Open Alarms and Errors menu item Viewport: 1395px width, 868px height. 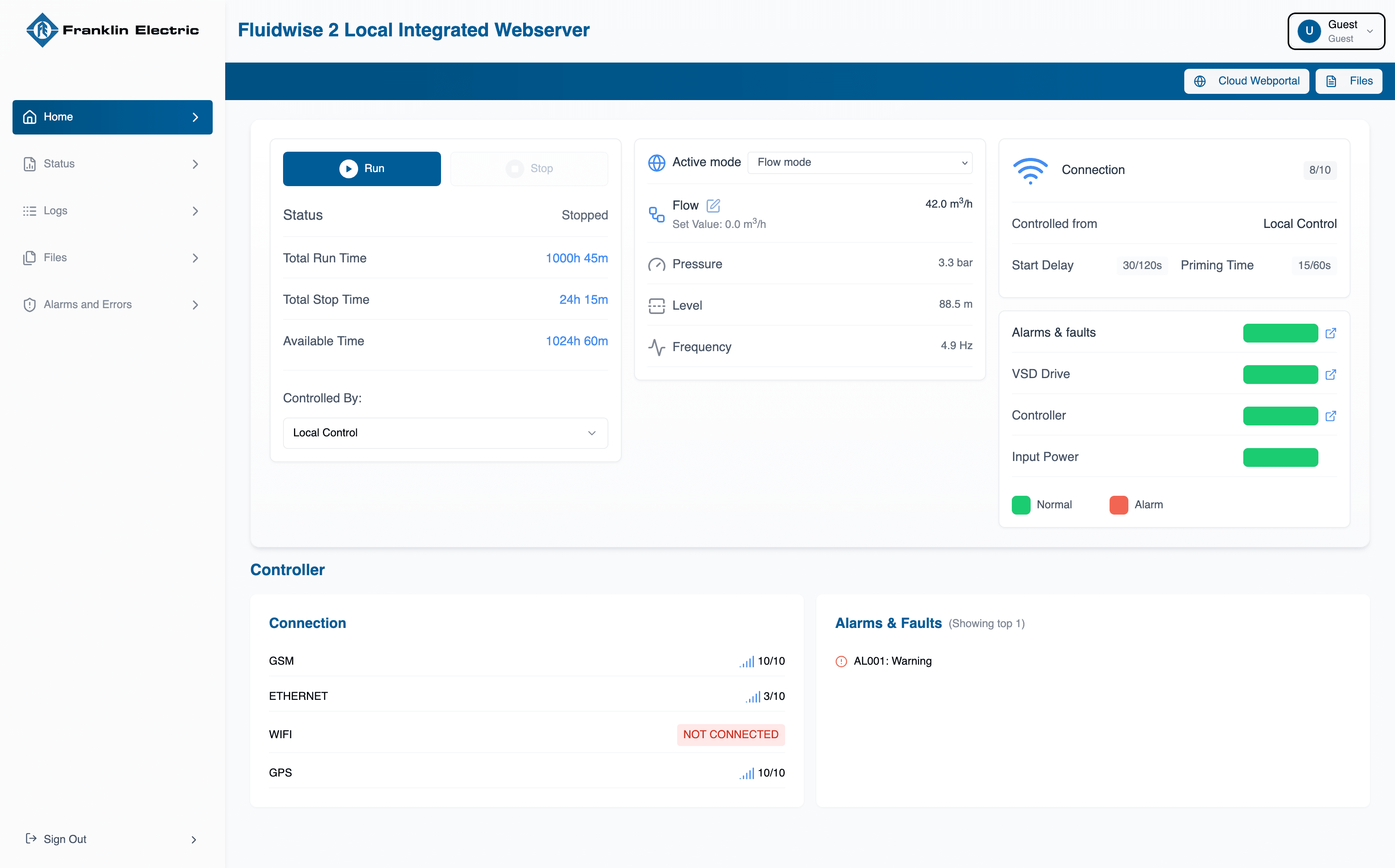click(x=113, y=305)
